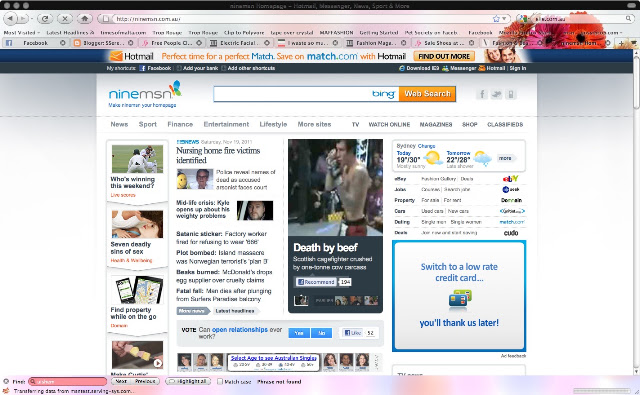Switch to the Sale Shoes tab
Screen dimensions: 640x395
[444, 43]
